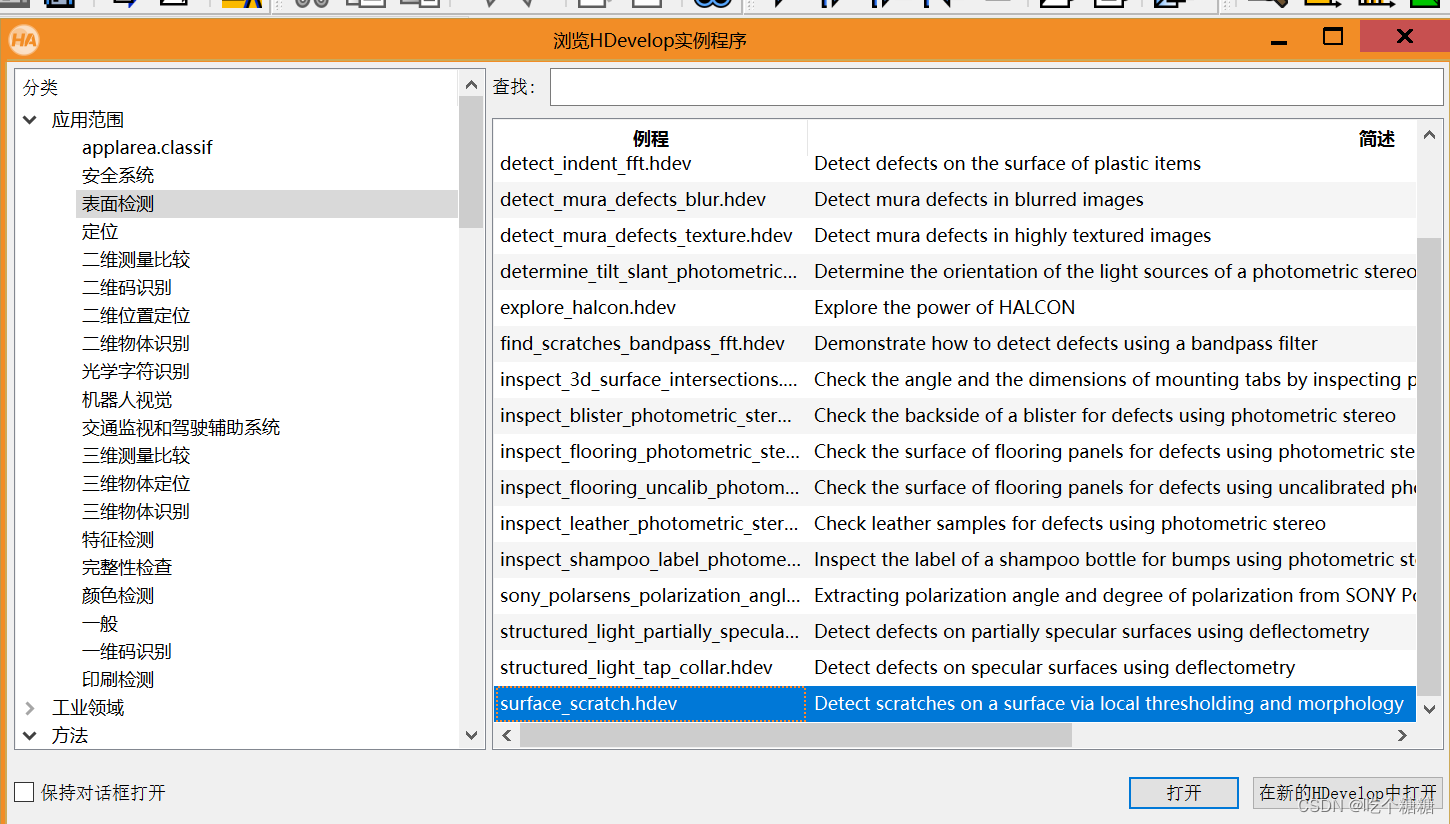Select structured_light_partially_specula example
Viewport: 1450px width, 824px height.
(x=649, y=632)
